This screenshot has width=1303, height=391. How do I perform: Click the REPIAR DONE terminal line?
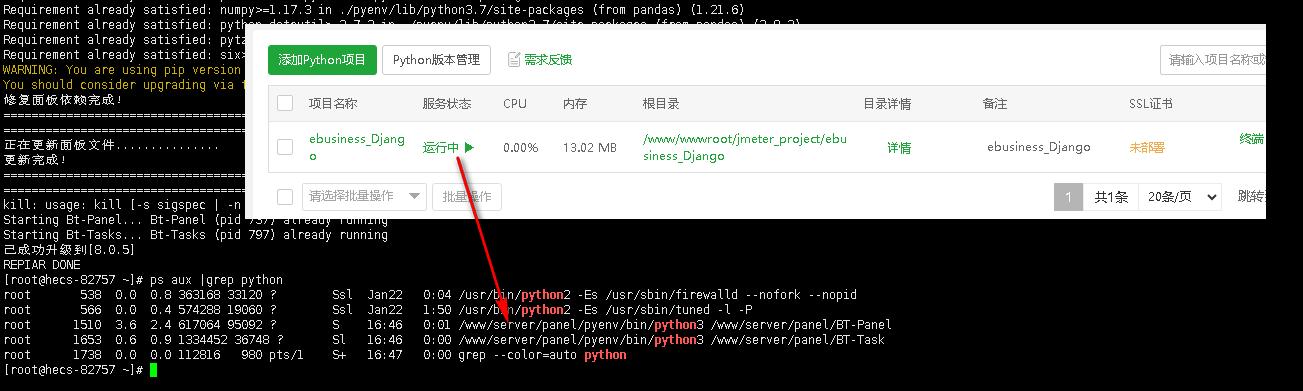coord(41,265)
